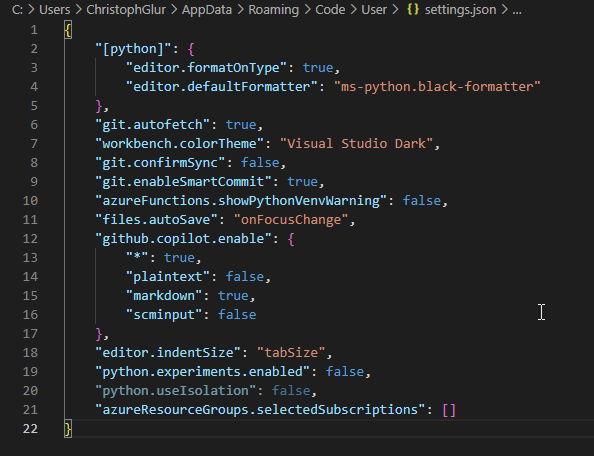Place cursor on "[python]" key
This screenshot has height=456, width=594.
click(x=133, y=49)
